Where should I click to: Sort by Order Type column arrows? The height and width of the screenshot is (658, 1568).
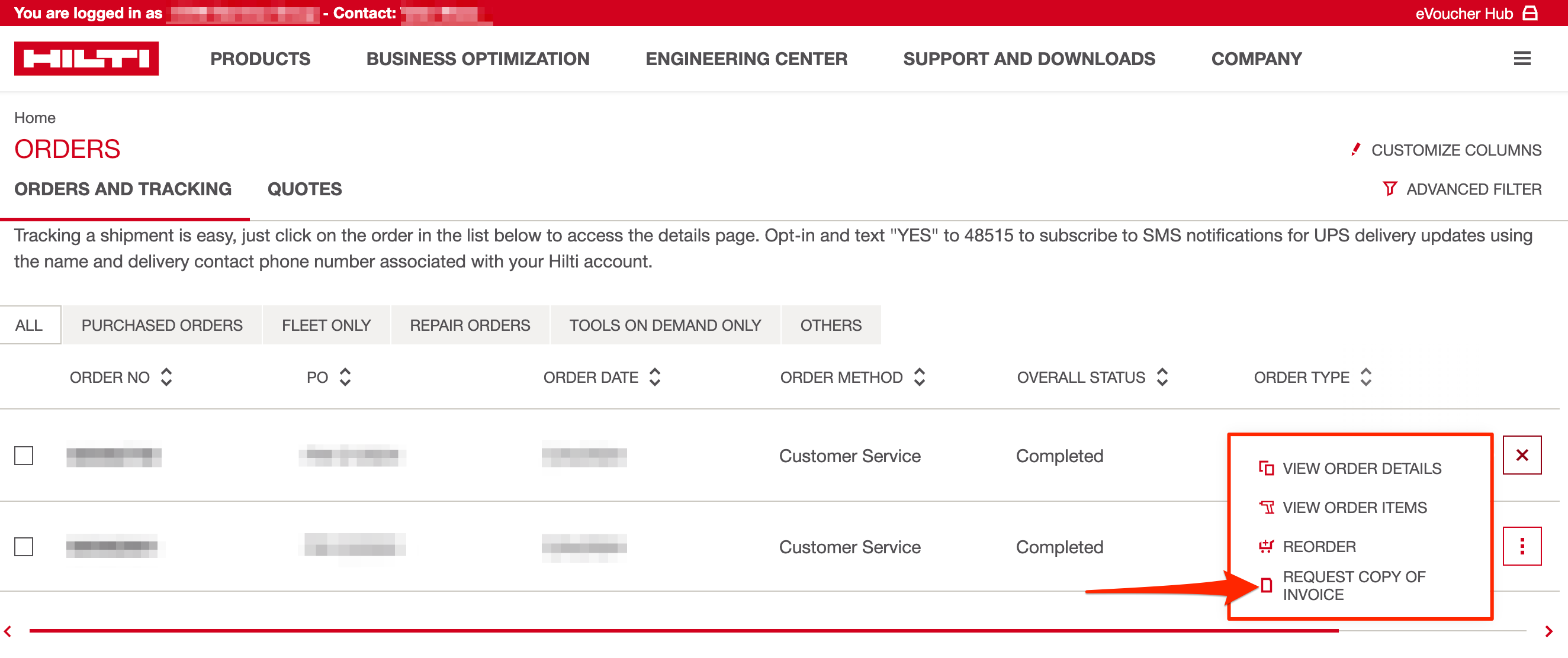click(1366, 377)
